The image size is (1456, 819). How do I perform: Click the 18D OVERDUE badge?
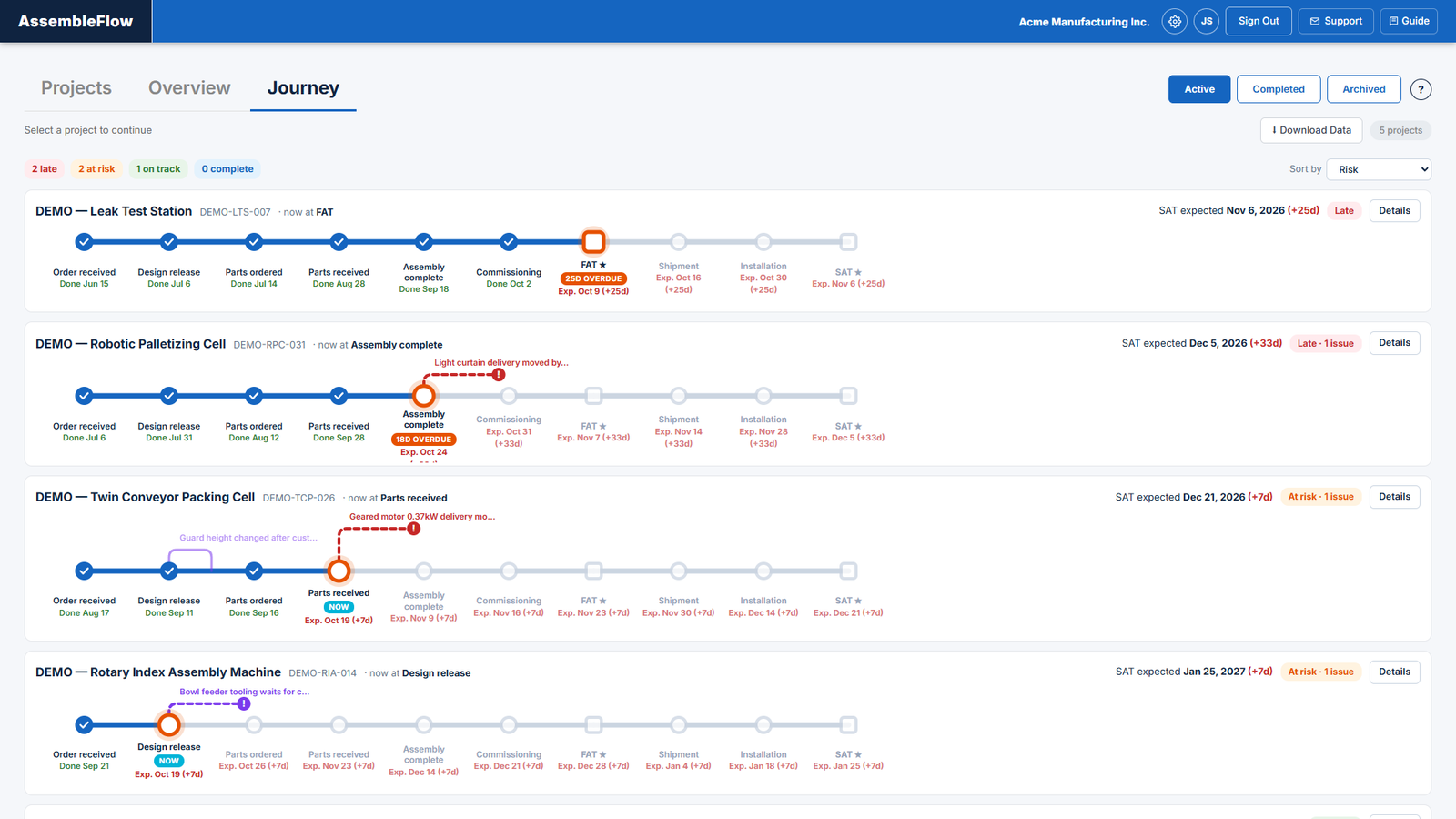[424, 440]
